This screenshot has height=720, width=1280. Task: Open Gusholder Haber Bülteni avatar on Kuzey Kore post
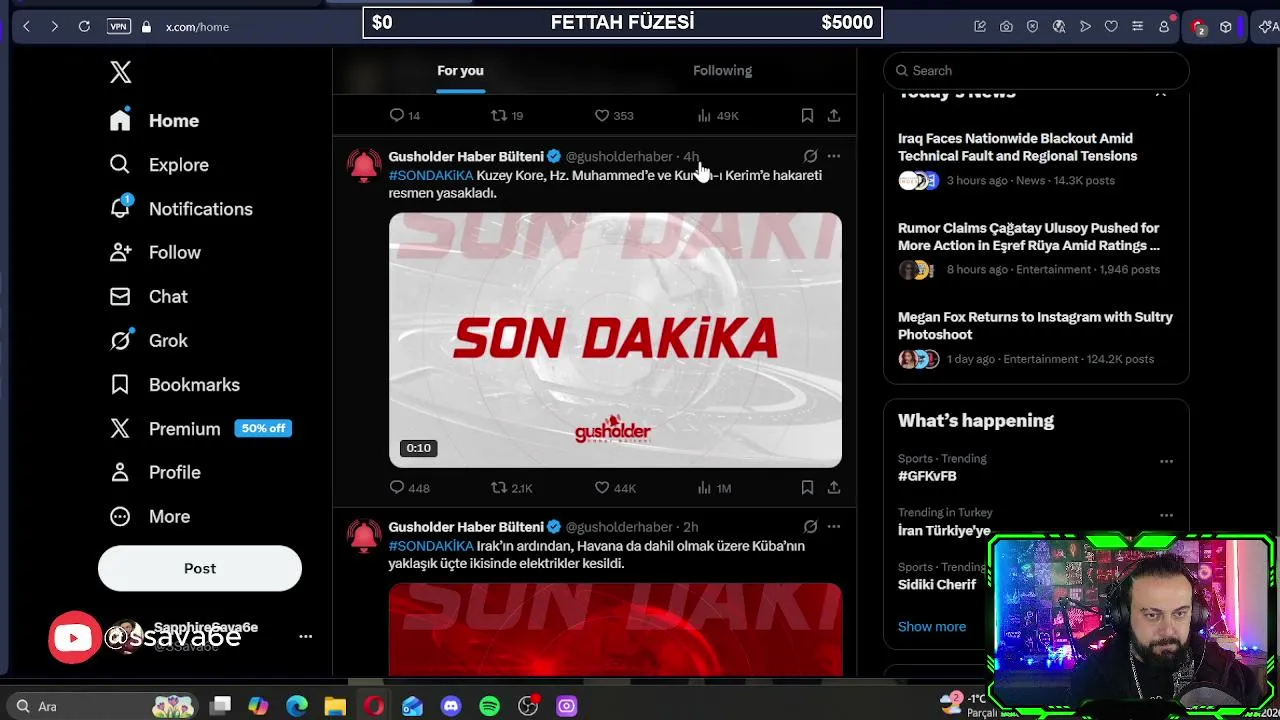[364, 166]
